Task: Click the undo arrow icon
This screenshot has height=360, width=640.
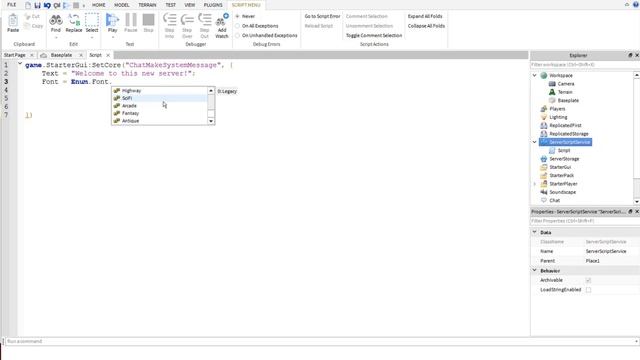Action: pyautogui.click(x=47, y=5)
